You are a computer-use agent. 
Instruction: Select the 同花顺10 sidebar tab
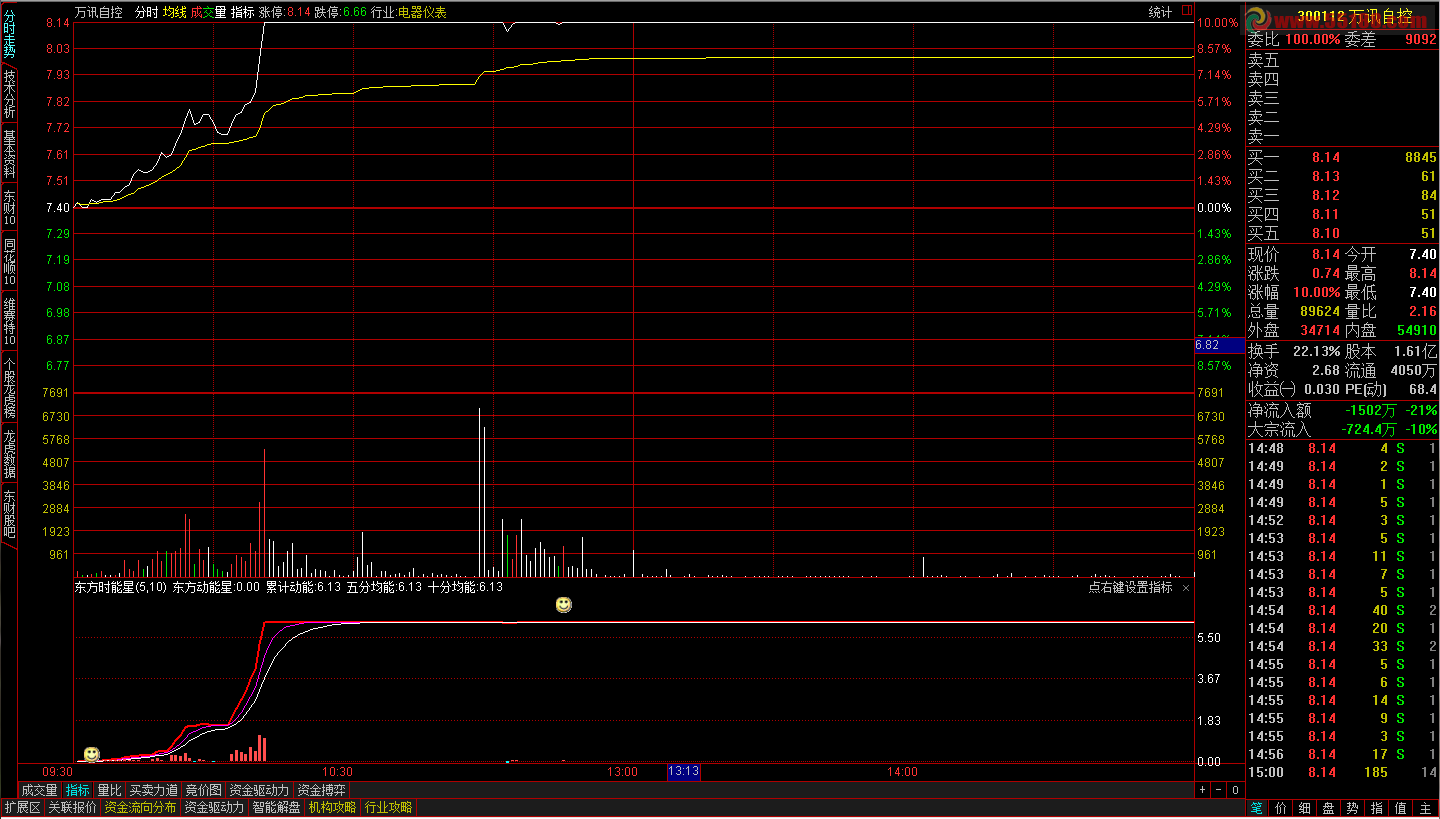[x=9, y=262]
